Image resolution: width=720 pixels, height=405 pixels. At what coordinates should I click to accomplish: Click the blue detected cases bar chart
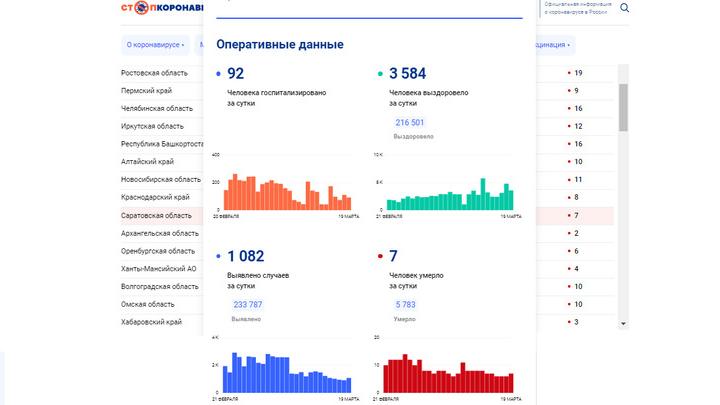[x=286, y=373]
